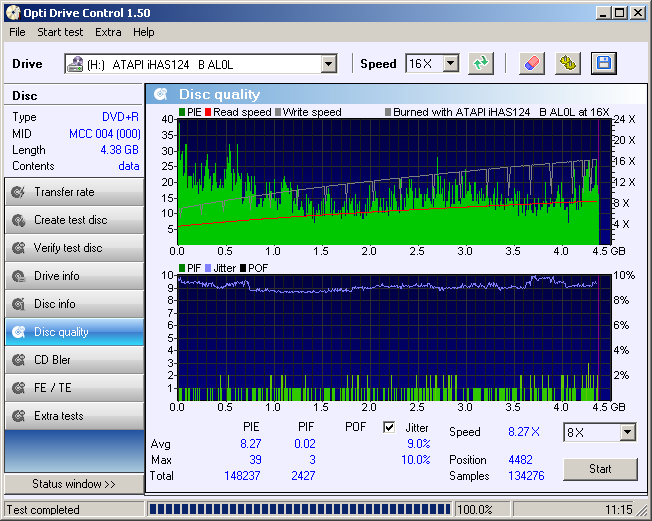Click the PIF Avg value 0.02
Viewport: 652px width, 521px height.
tap(305, 444)
